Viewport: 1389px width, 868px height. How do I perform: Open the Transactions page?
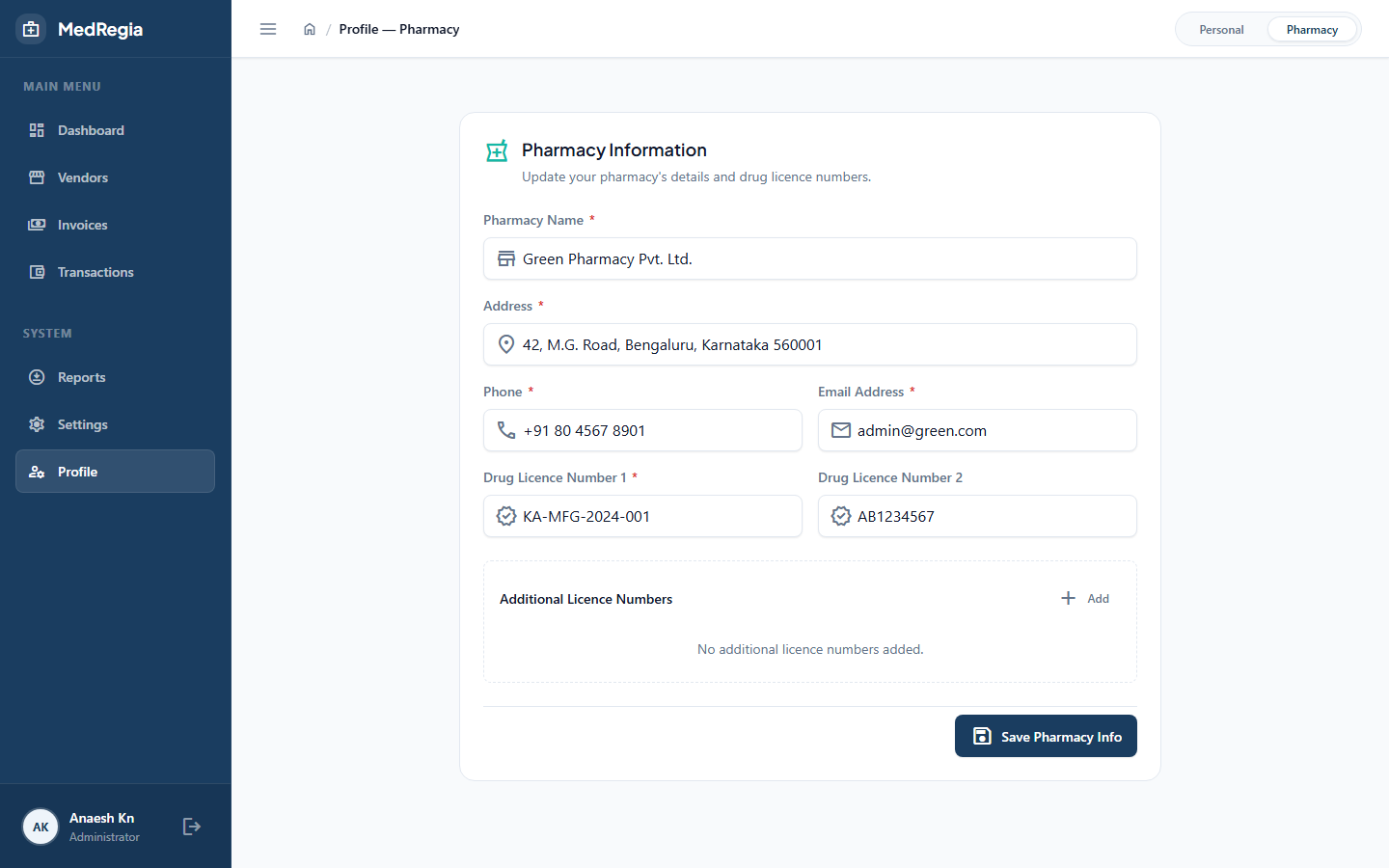pyautogui.click(x=115, y=272)
